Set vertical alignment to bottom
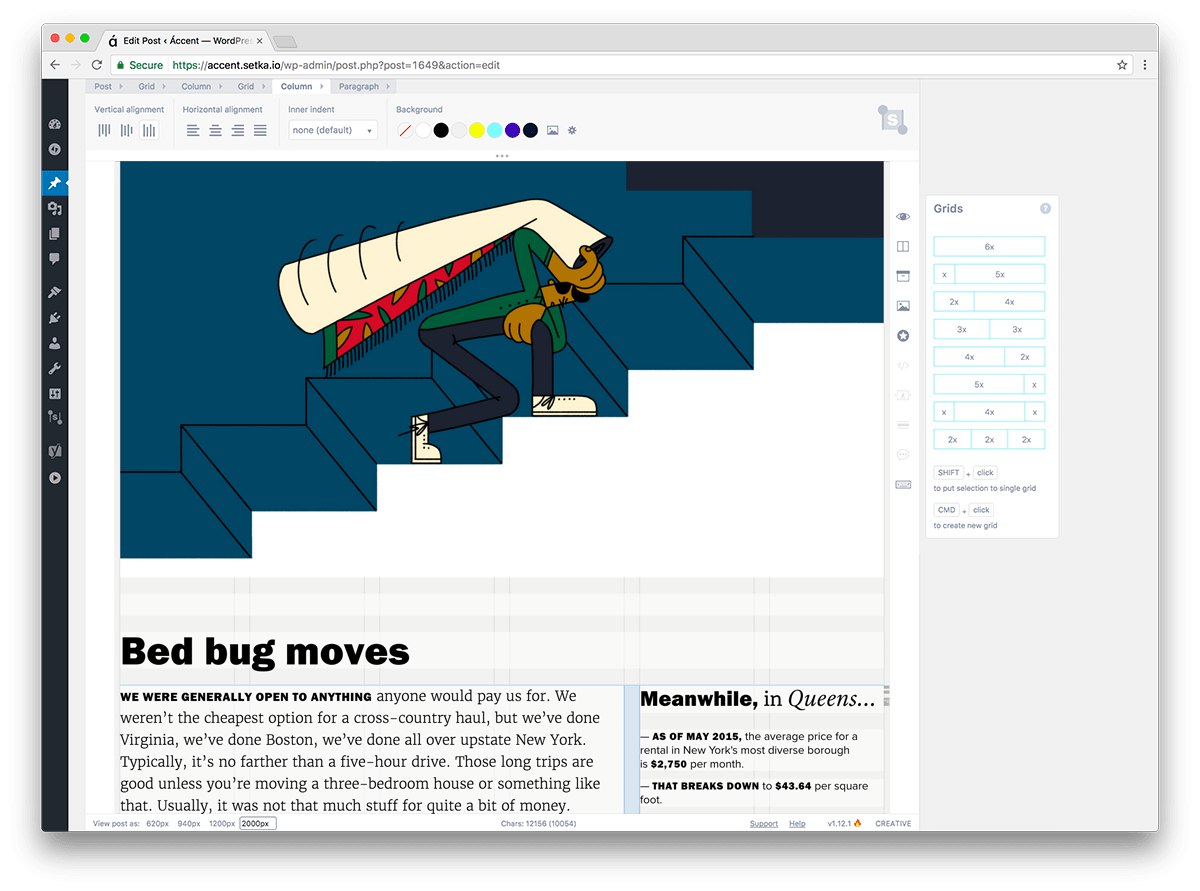 (149, 130)
